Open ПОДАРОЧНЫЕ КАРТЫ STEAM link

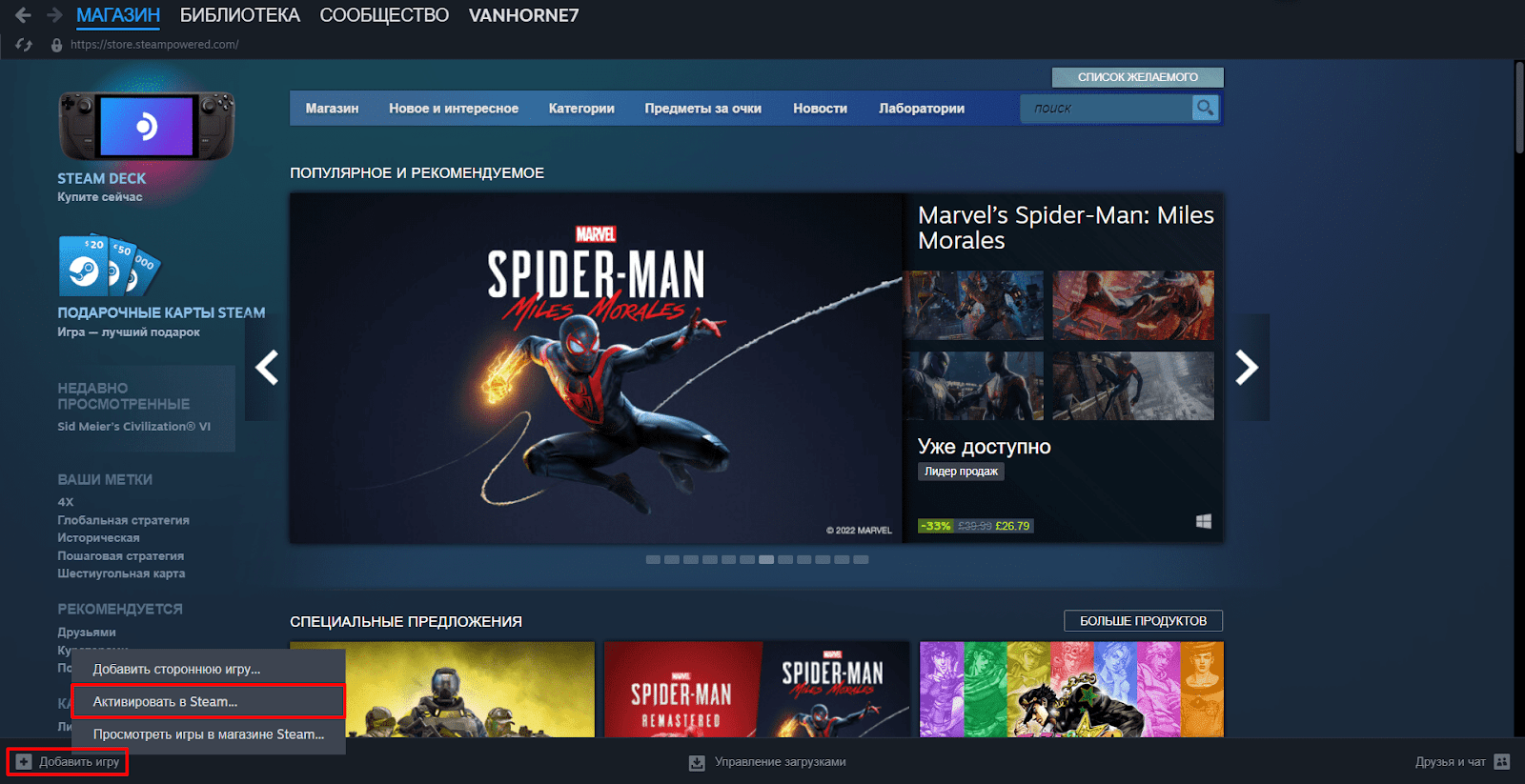(x=161, y=312)
